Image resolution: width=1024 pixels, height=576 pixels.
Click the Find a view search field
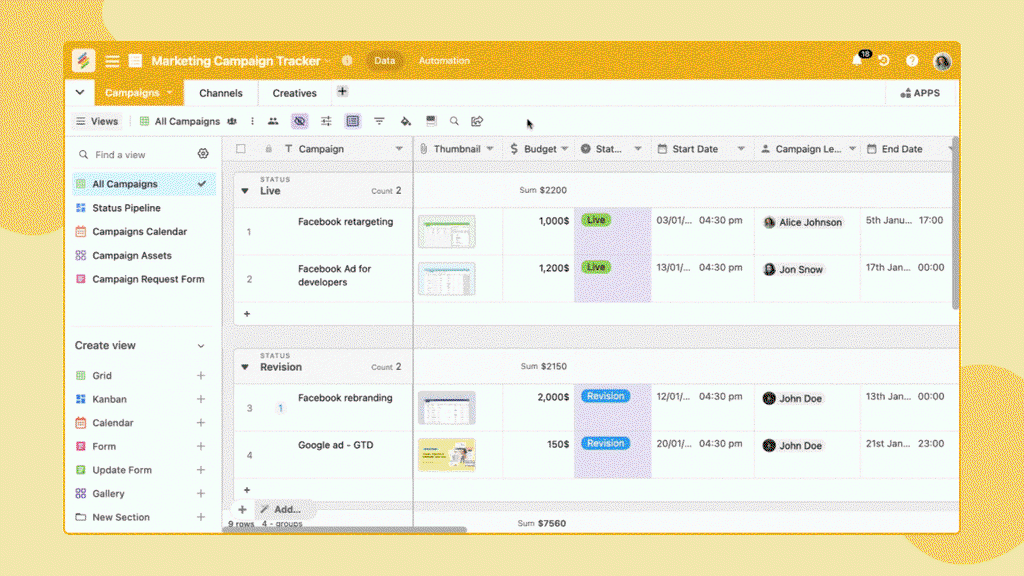(x=134, y=155)
